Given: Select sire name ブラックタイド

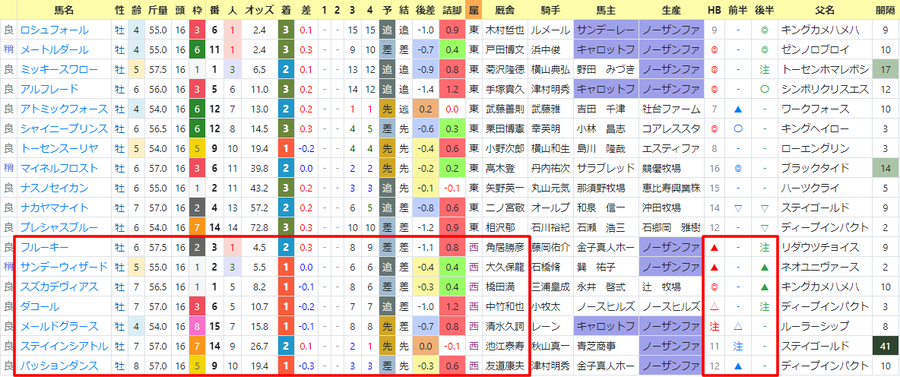Looking at the screenshot, I should tap(815, 168).
